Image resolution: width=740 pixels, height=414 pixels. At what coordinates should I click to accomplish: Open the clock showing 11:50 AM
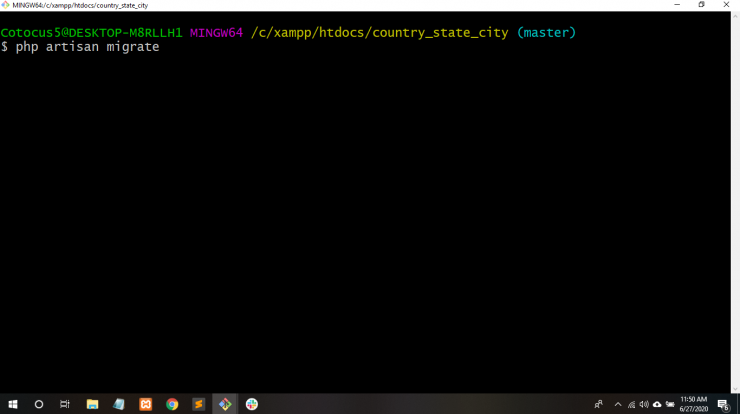(x=693, y=404)
